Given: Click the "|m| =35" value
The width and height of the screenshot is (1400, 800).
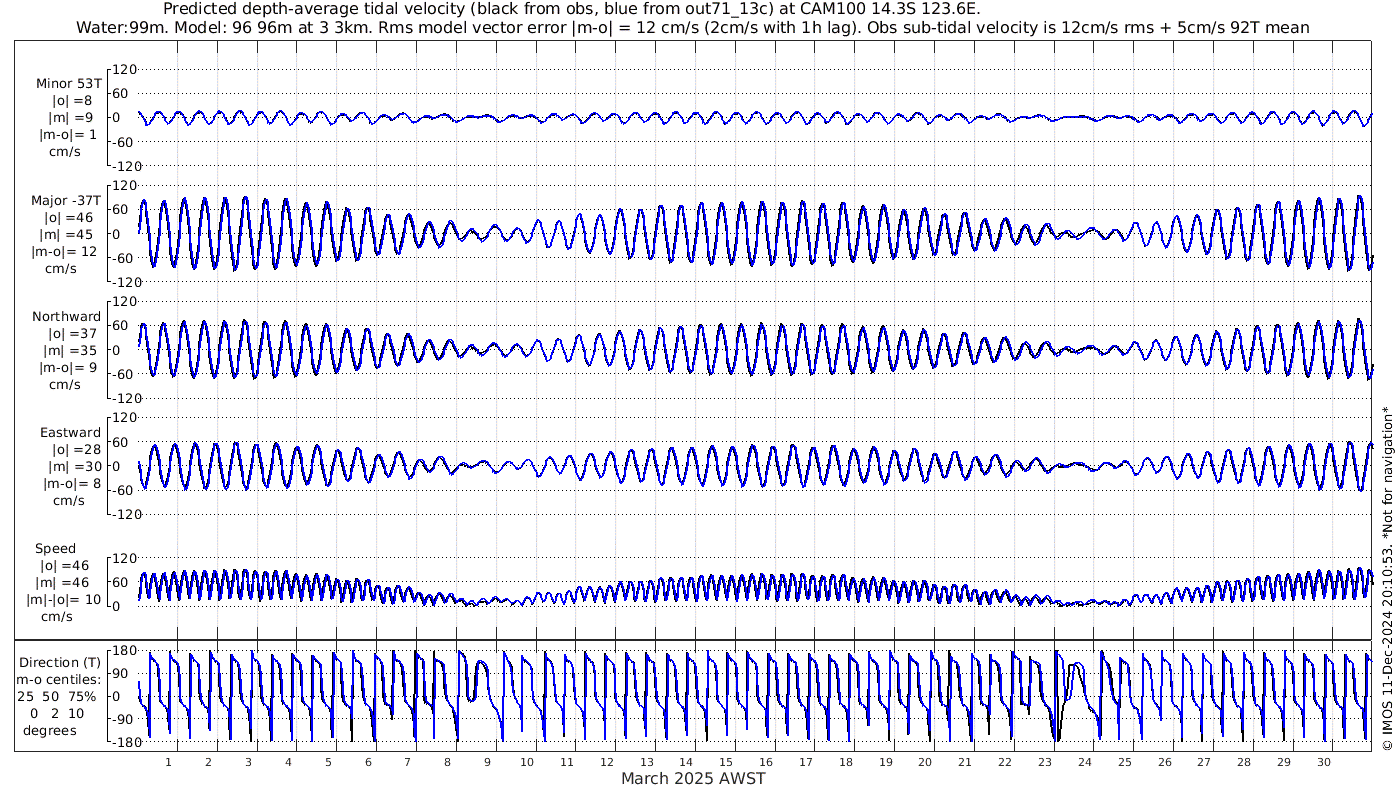Looking at the screenshot, I should 68,350.
